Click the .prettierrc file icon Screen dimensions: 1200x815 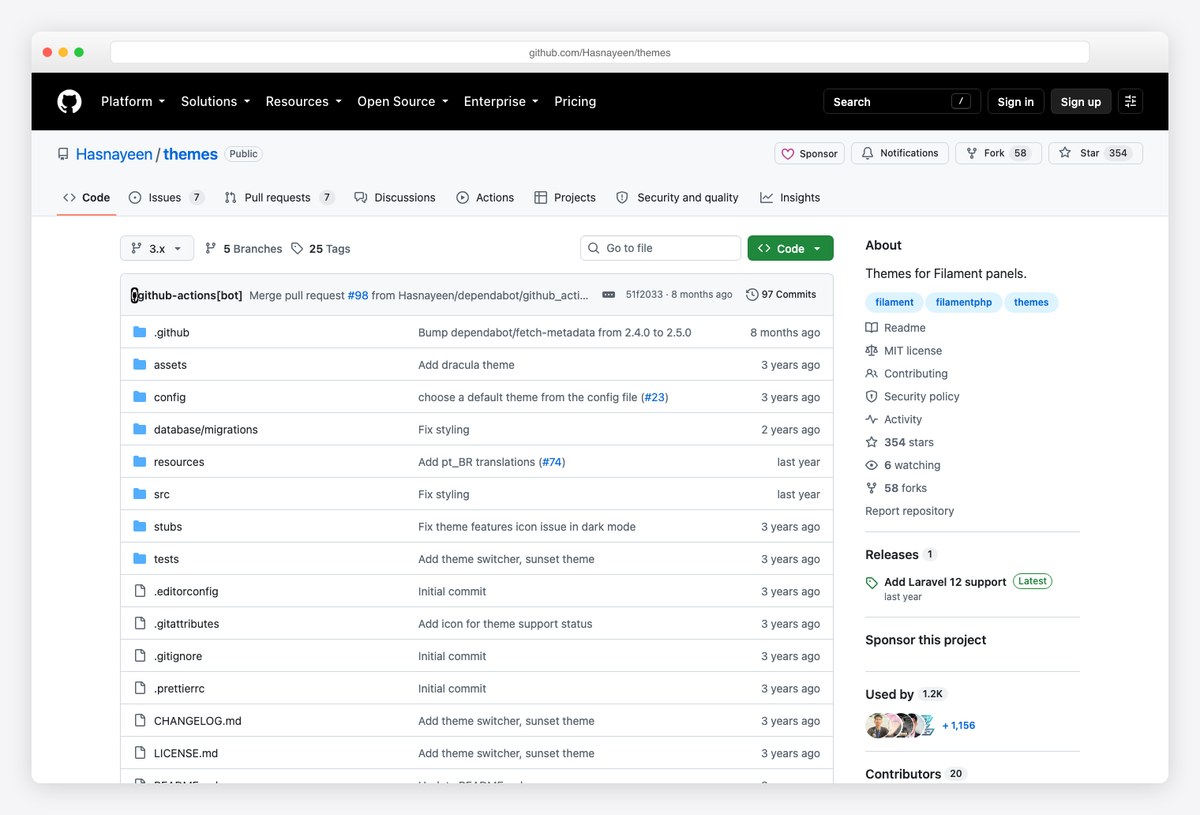click(x=140, y=688)
